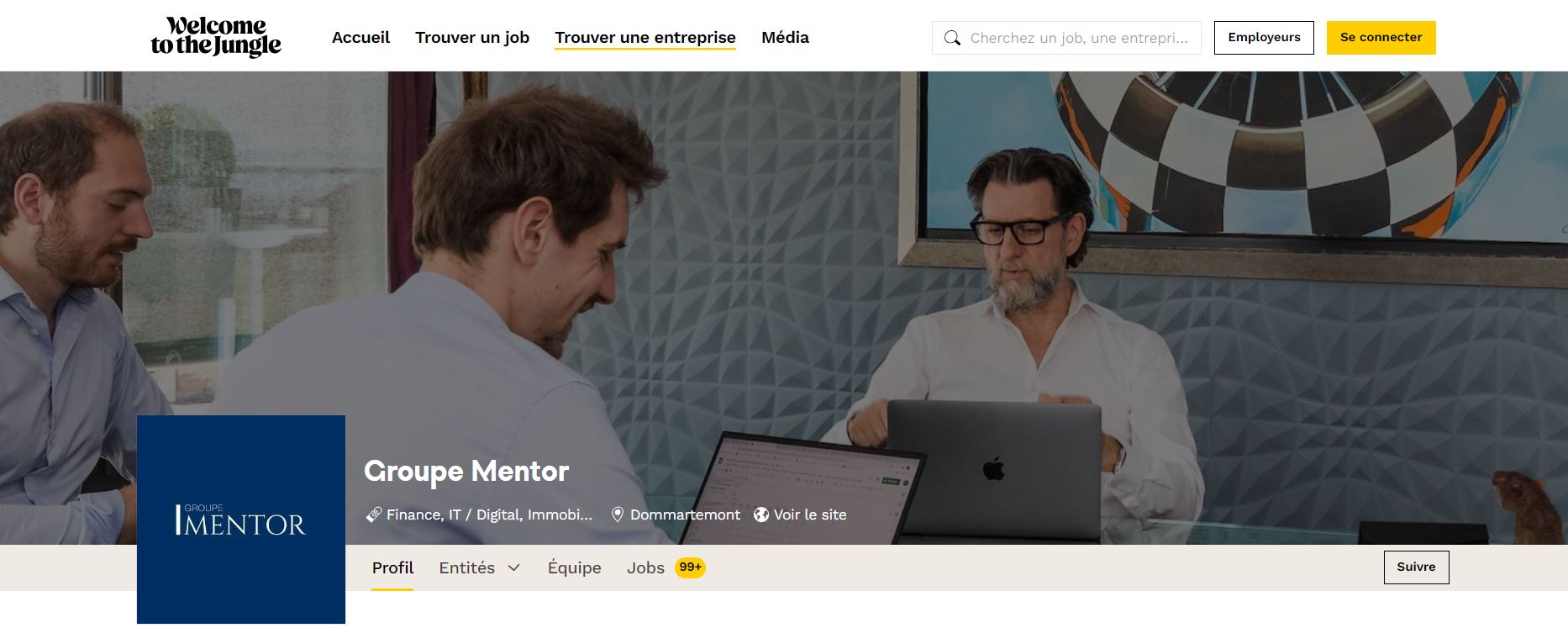Click the globe icon near Voir le site
The width and height of the screenshot is (1568, 628).
(761, 515)
